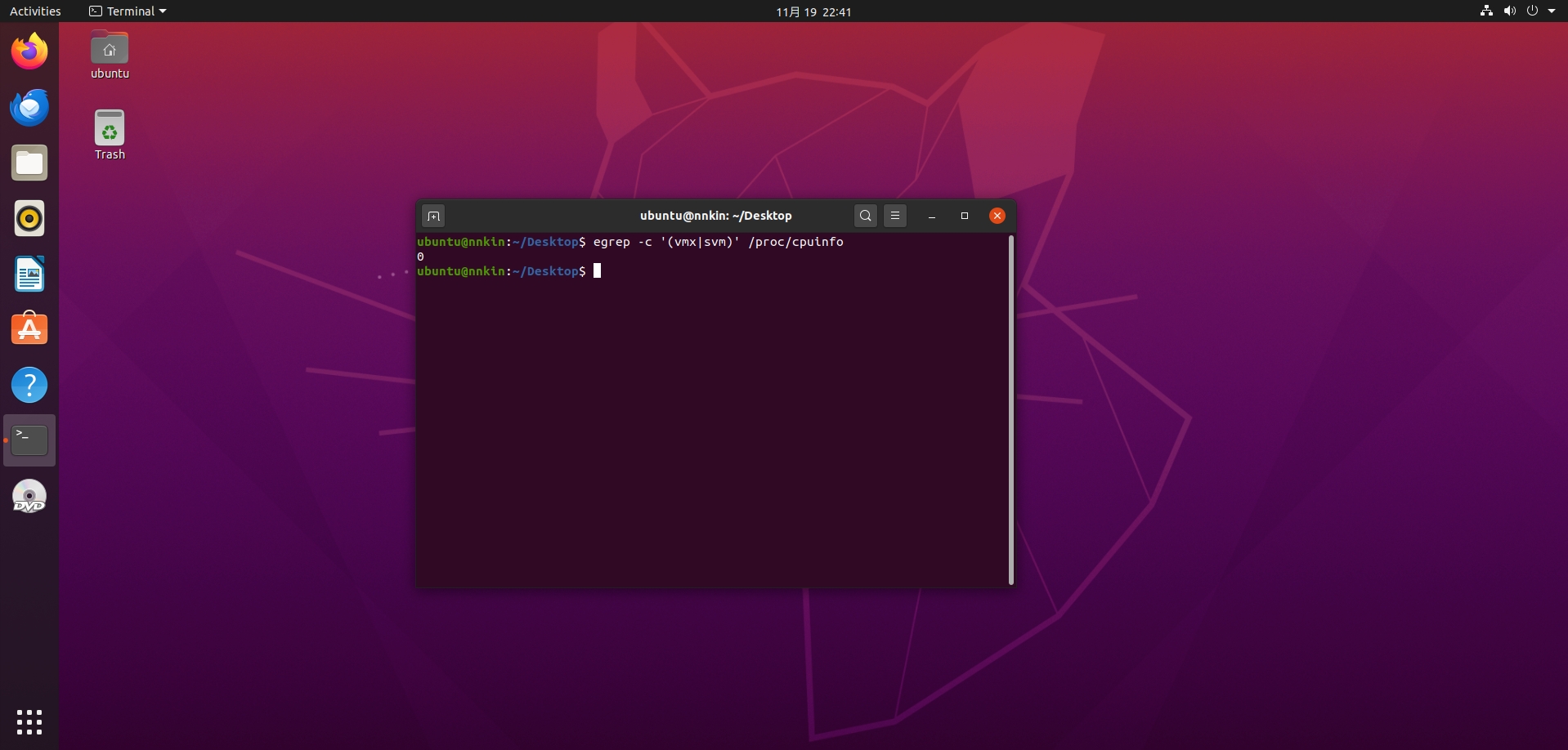Click the volume icon in top bar

point(1509,11)
